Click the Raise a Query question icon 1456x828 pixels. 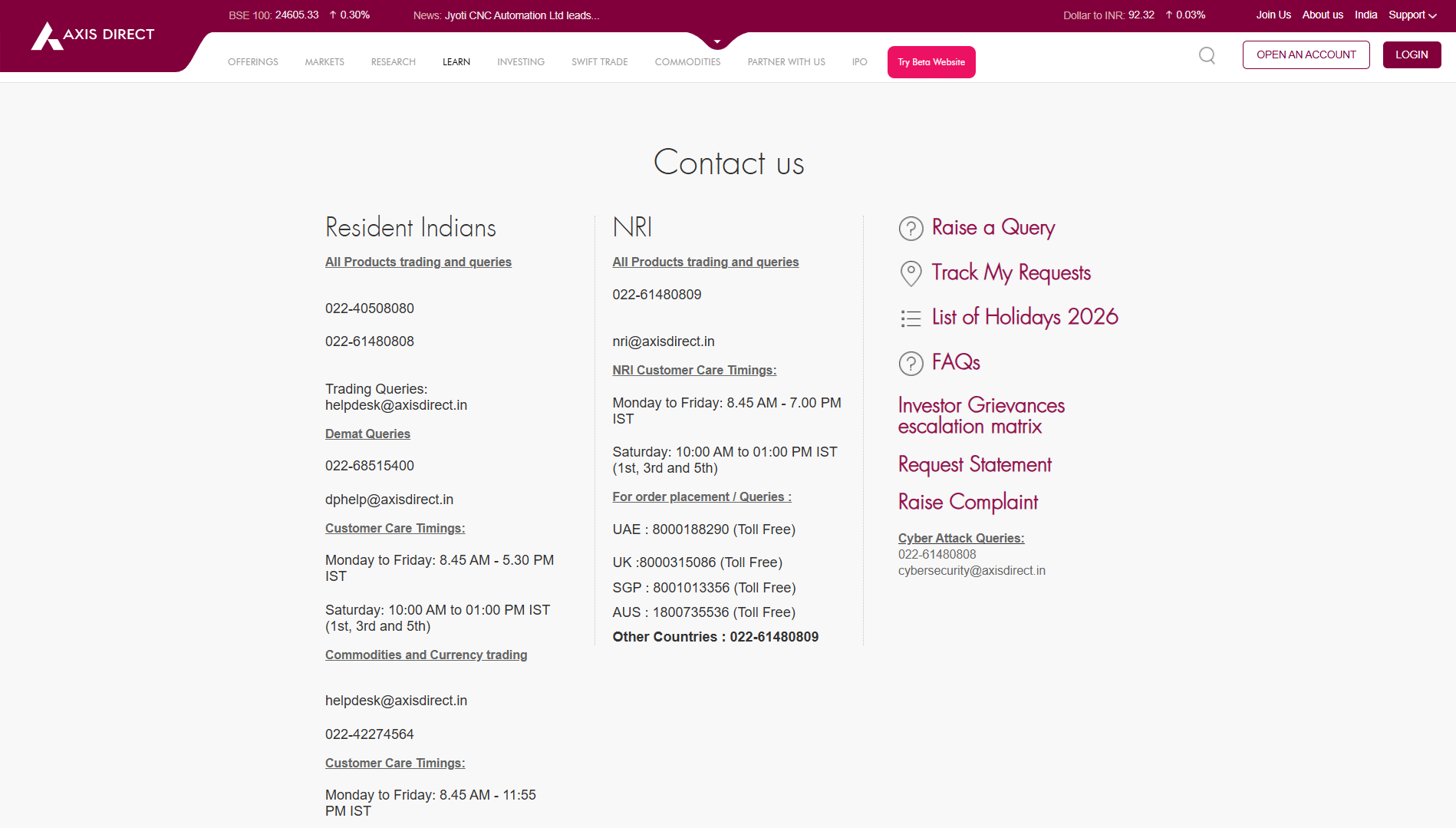click(x=911, y=228)
